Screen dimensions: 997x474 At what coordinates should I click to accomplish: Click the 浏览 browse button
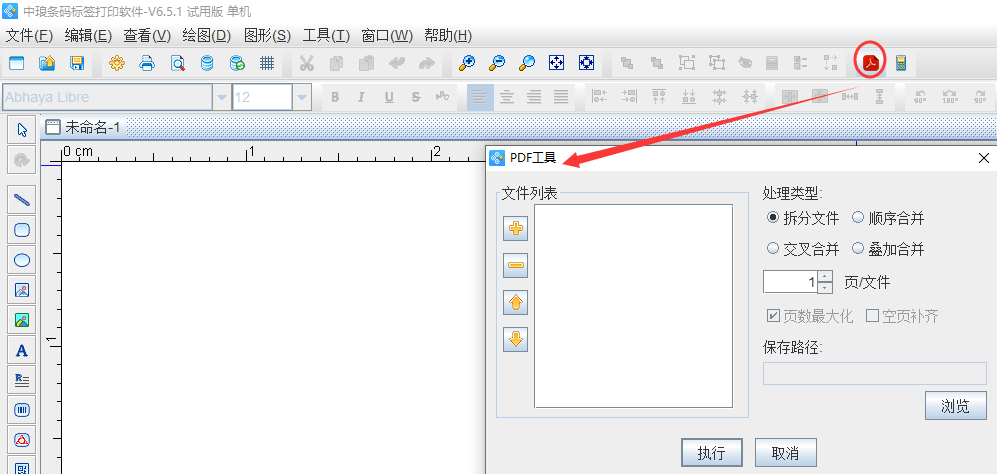tap(956, 406)
